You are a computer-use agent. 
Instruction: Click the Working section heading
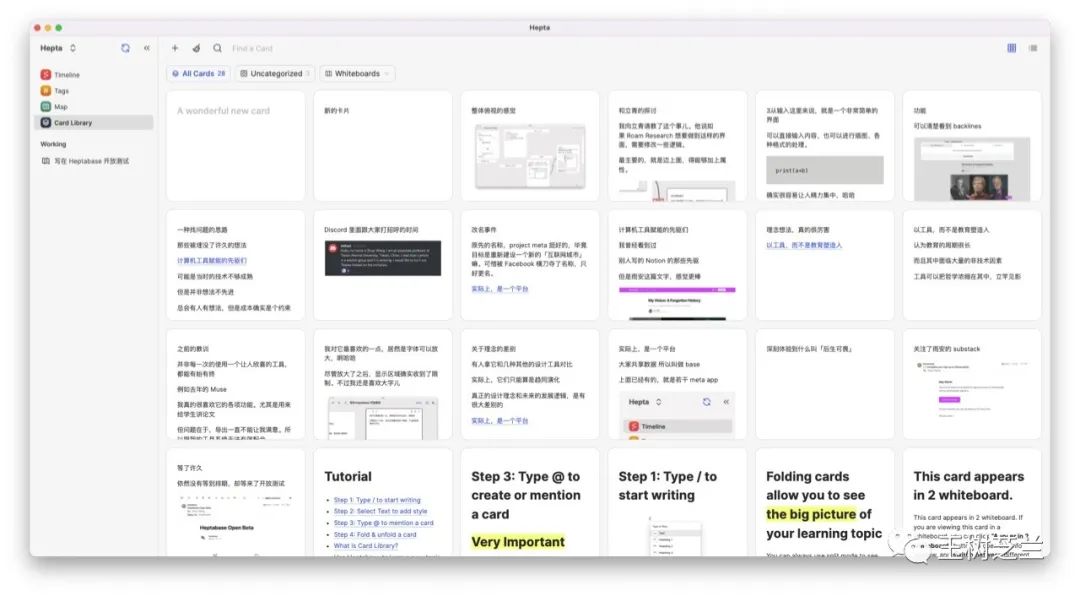coord(53,144)
